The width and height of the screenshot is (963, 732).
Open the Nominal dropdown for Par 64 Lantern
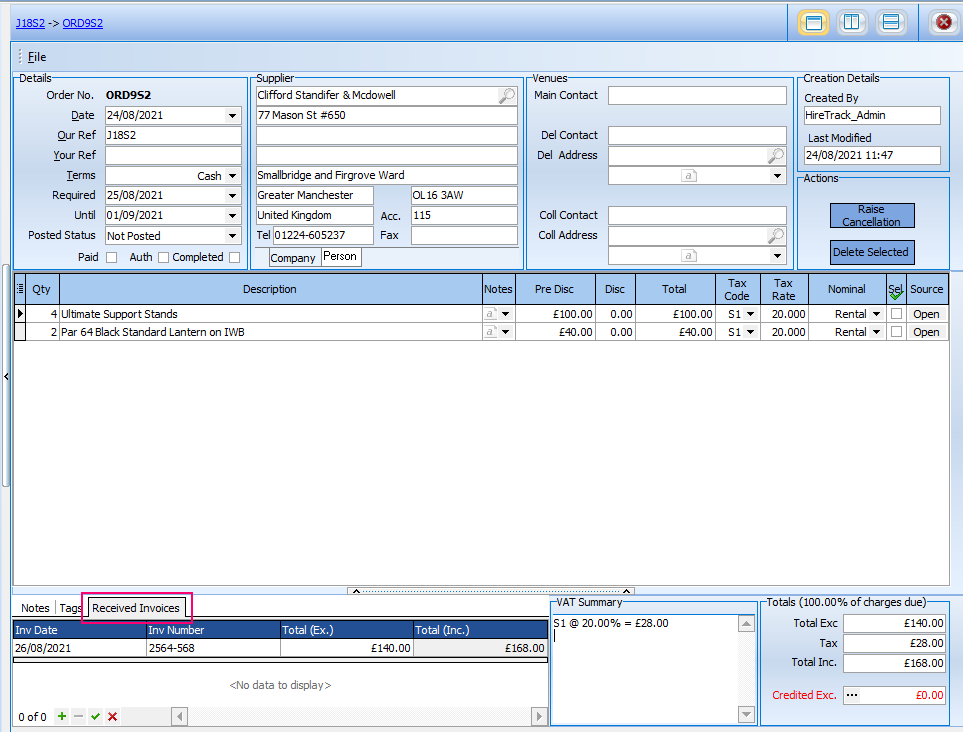pos(876,332)
